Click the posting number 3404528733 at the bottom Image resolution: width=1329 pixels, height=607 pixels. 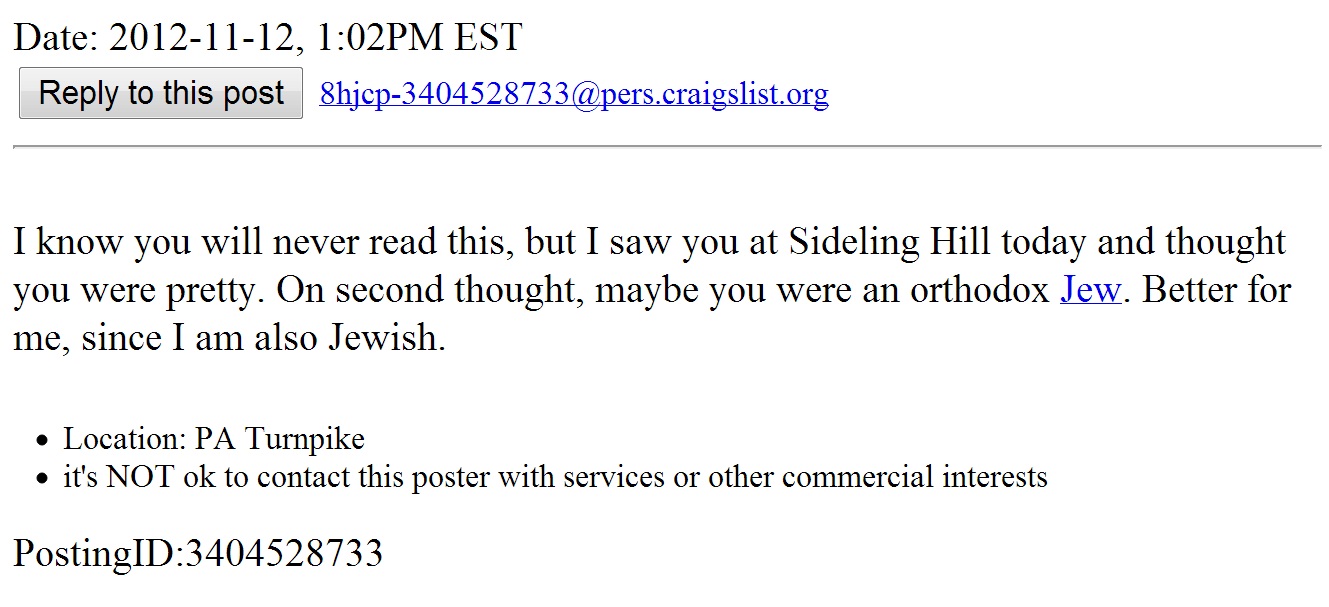coord(284,553)
